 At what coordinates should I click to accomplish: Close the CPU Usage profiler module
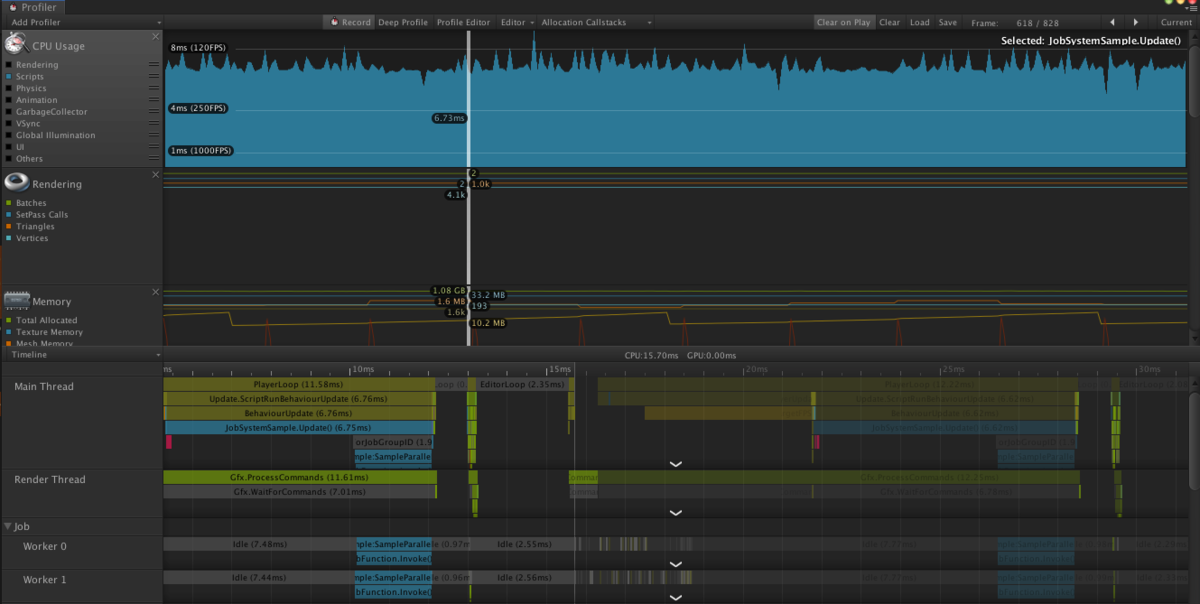coord(155,36)
